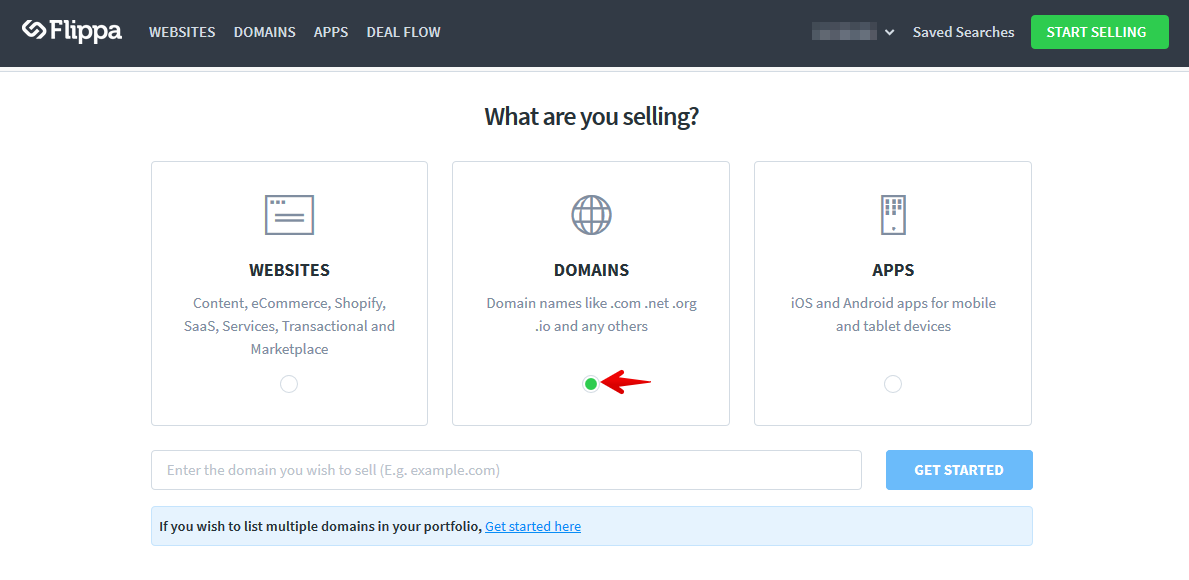The width and height of the screenshot is (1189, 580).
Task: Click the mobile device icon in the Apps card
Action: [893, 214]
